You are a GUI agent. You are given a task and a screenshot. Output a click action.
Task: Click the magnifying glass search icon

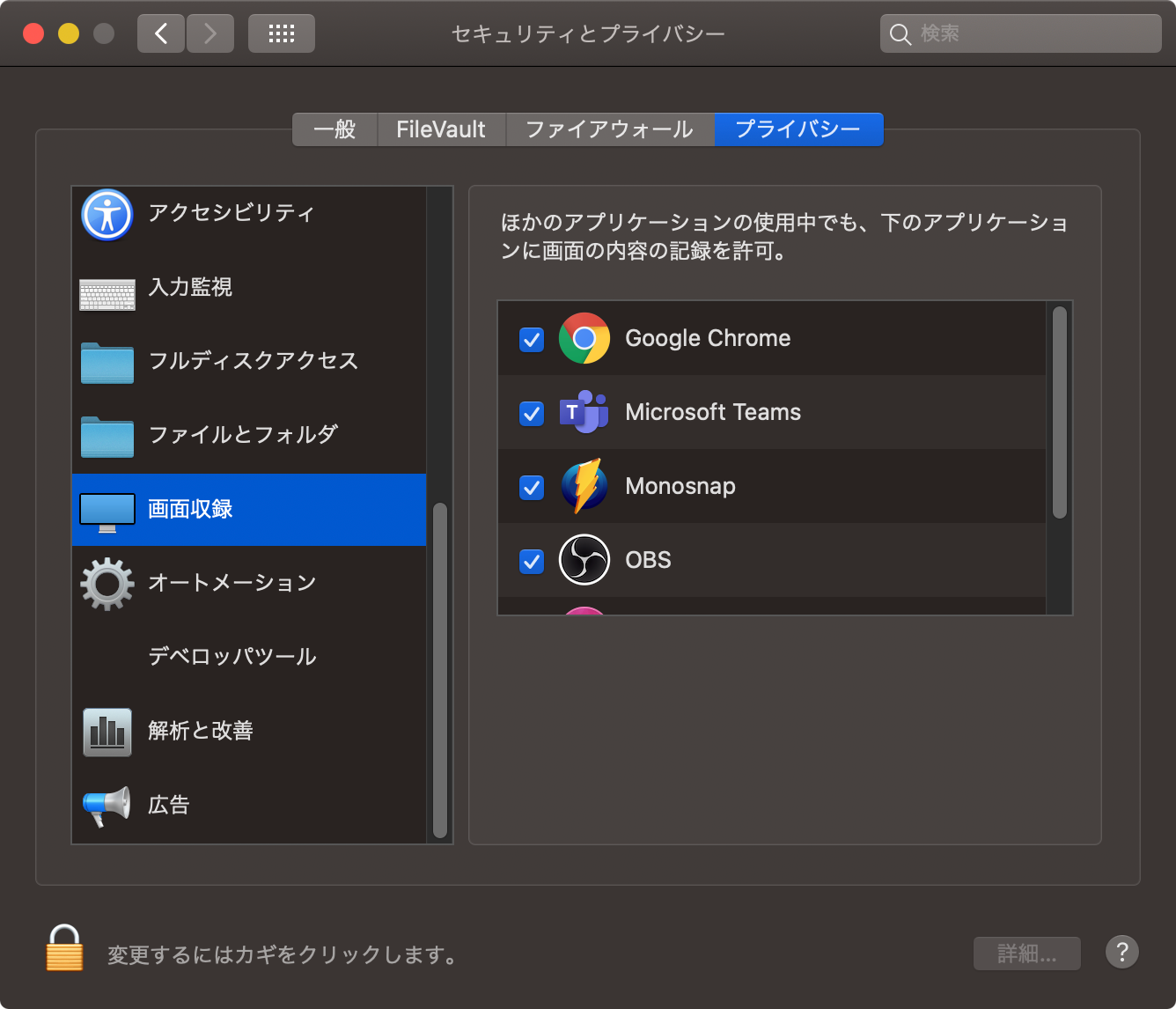tap(900, 34)
